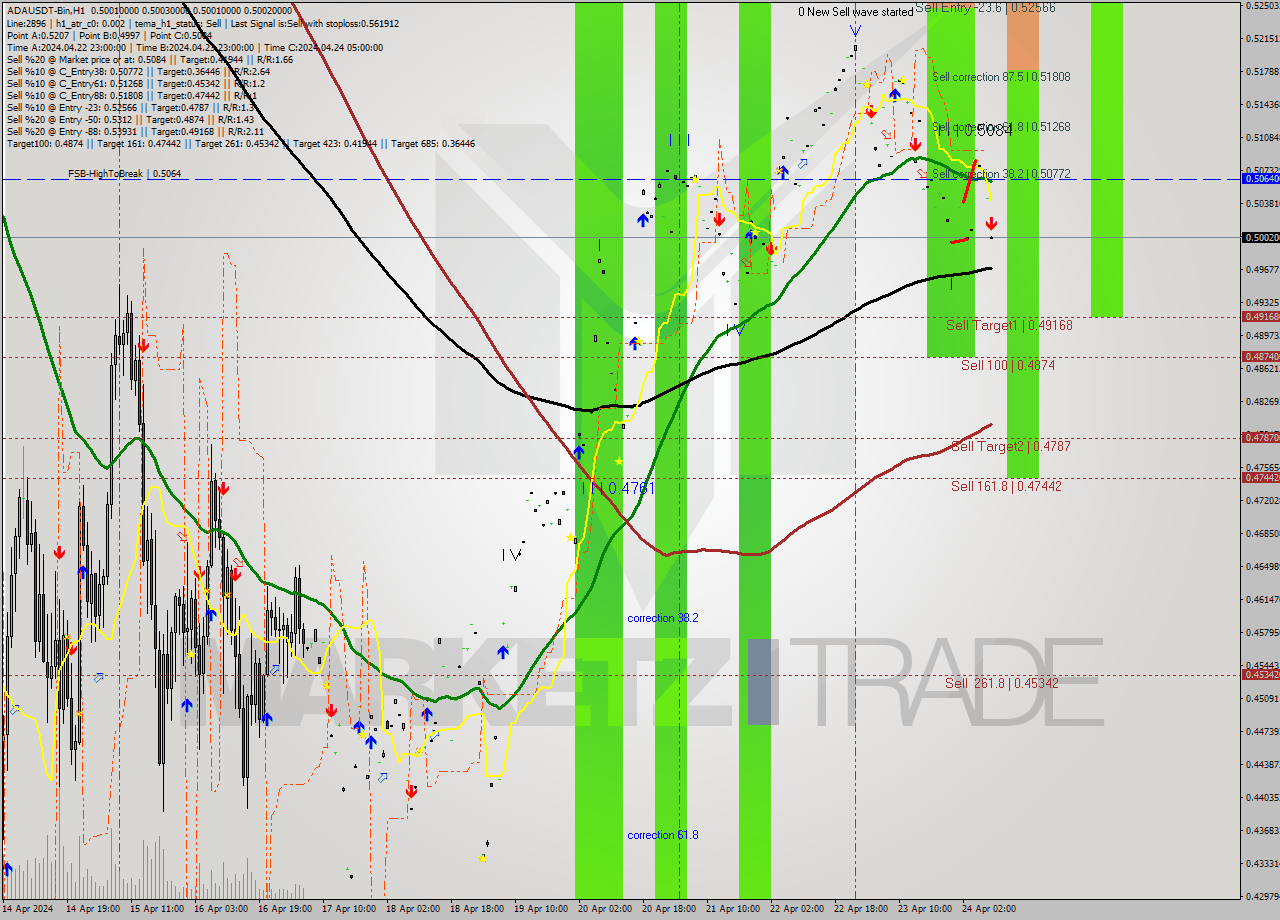The width and height of the screenshot is (1280, 920).
Task: Click 'Sell Target2 | 0.4787' label
Action: pyautogui.click(x=1011, y=446)
